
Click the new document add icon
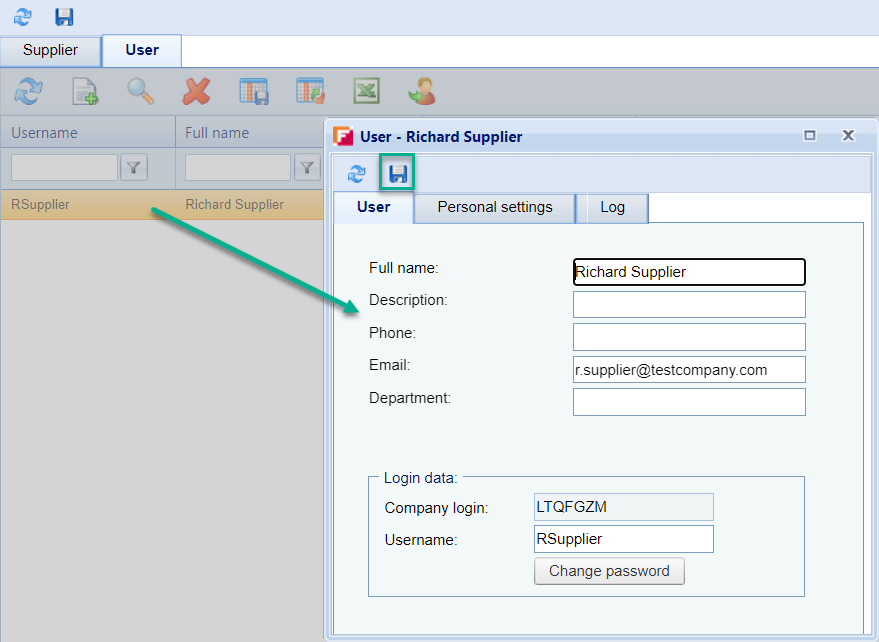tap(85, 92)
